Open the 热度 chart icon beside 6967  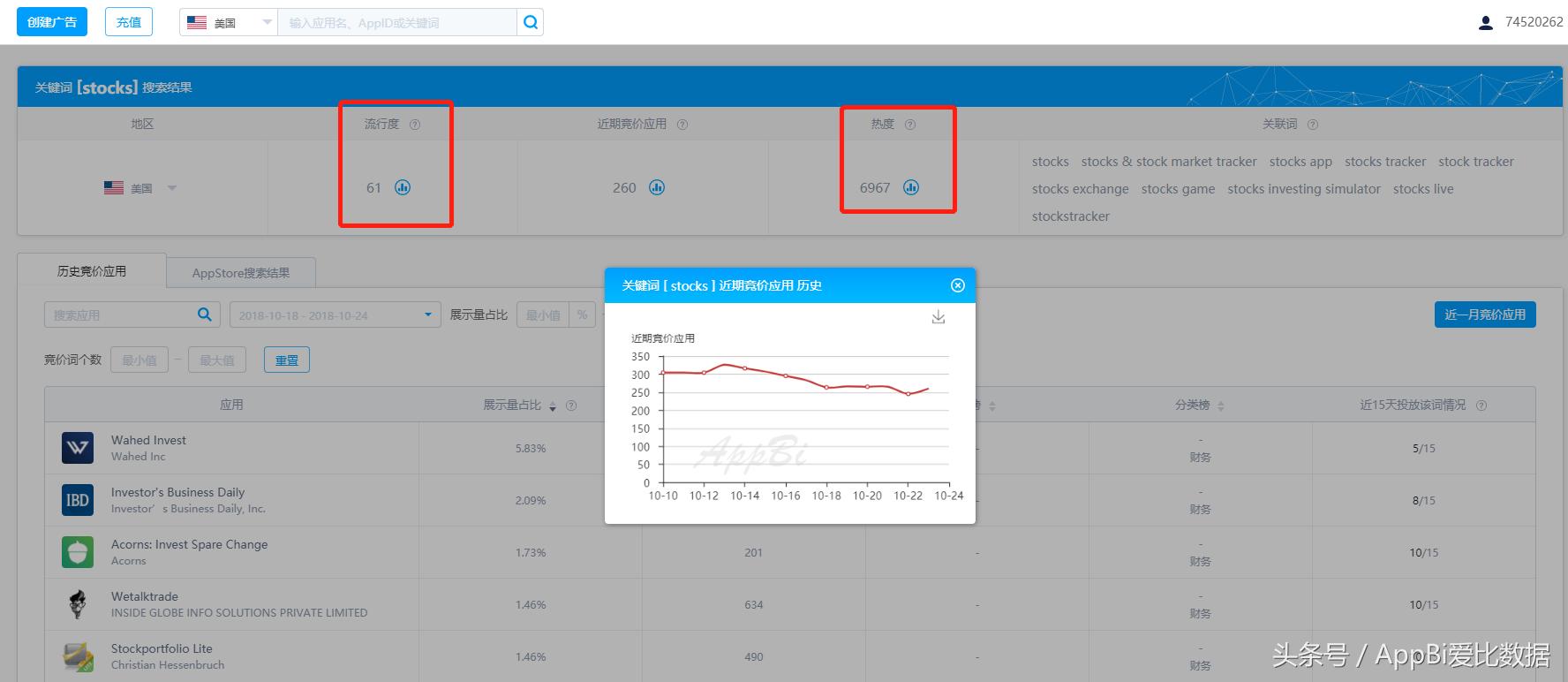pos(911,187)
